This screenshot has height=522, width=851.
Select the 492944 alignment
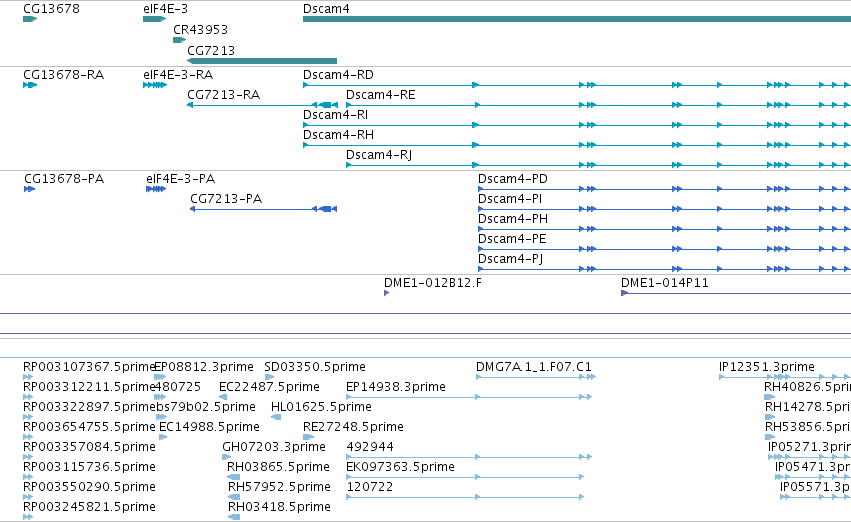point(370,448)
